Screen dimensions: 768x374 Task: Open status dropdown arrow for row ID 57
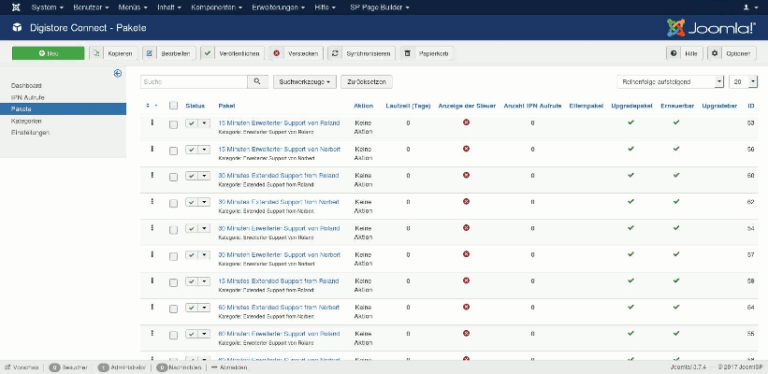coord(204,255)
